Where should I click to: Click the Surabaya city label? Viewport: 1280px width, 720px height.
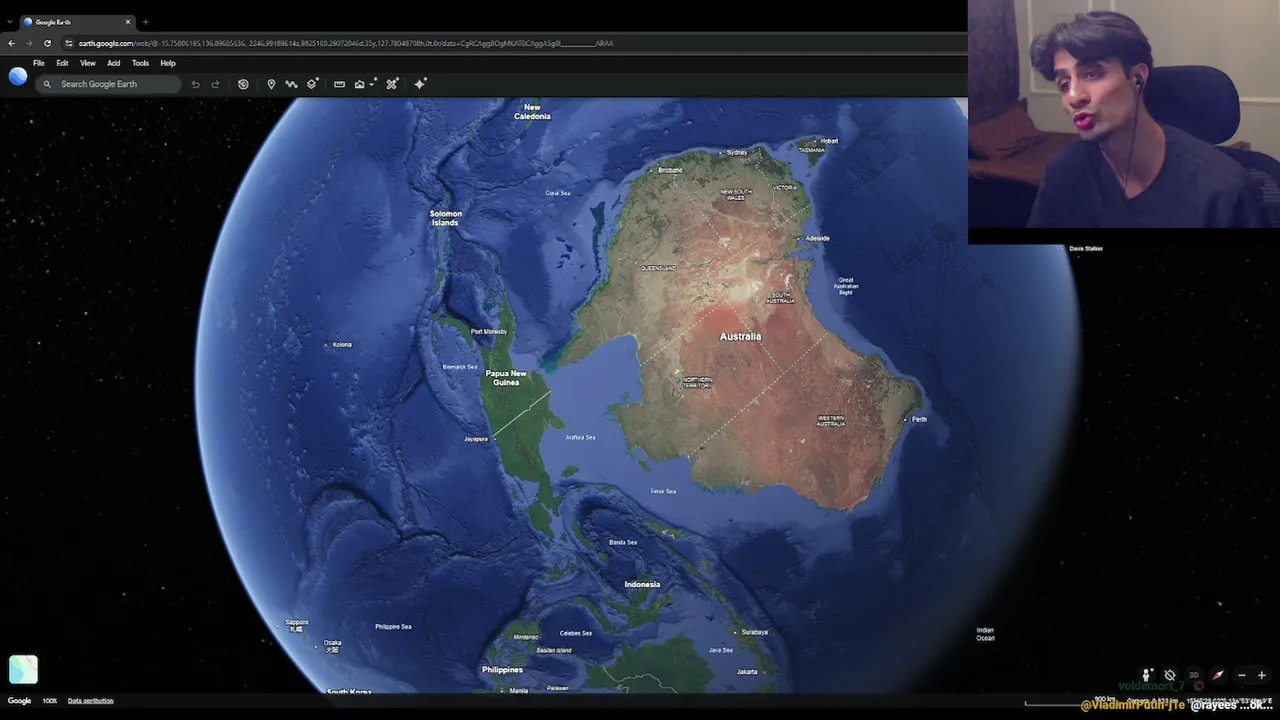(754, 632)
